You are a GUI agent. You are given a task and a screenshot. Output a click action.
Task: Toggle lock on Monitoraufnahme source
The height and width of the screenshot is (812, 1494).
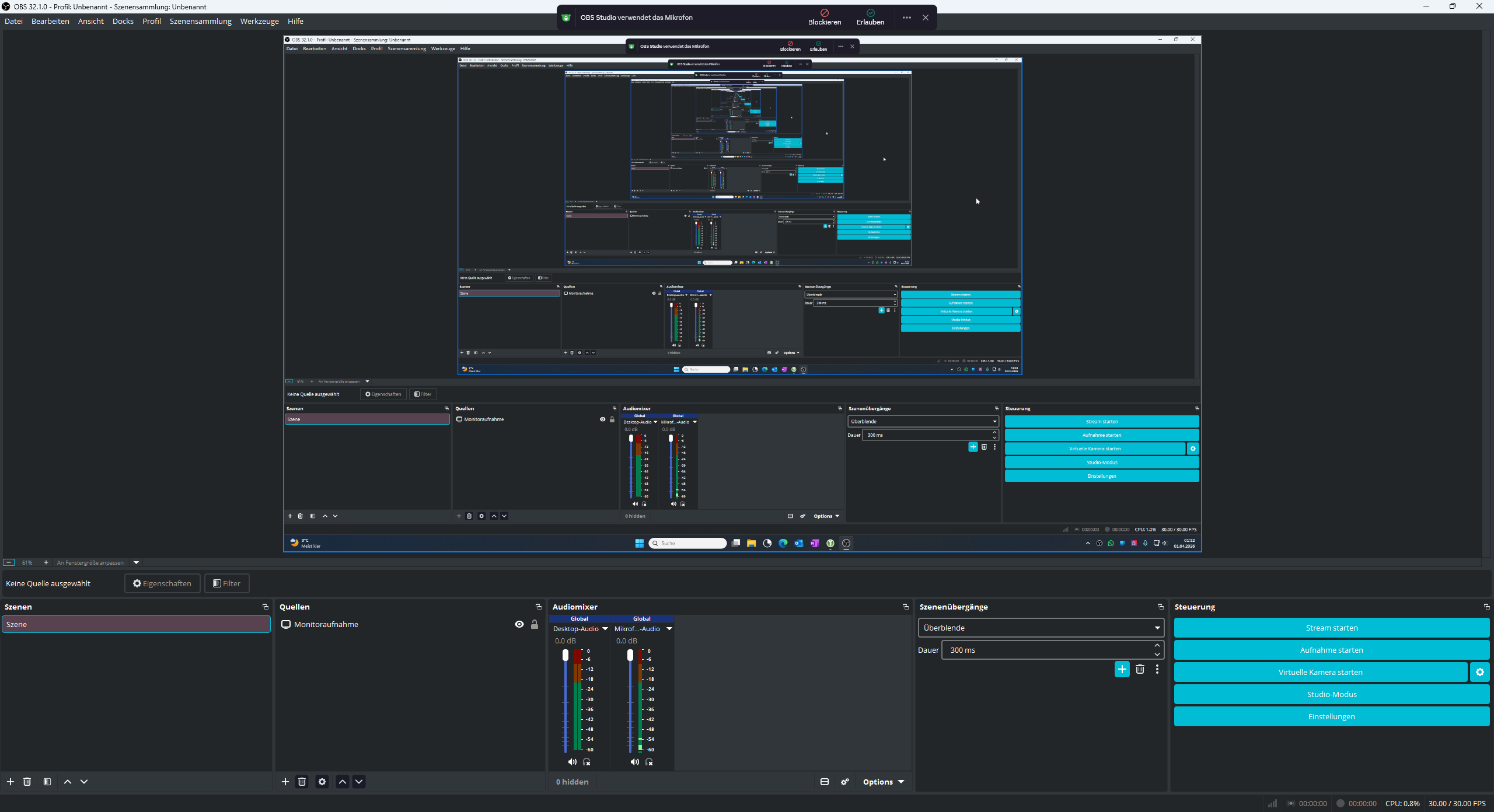535,624
